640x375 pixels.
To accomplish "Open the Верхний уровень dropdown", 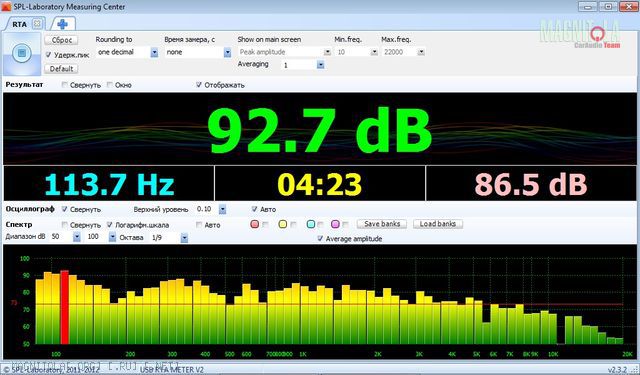I will (x=222, y=209).
